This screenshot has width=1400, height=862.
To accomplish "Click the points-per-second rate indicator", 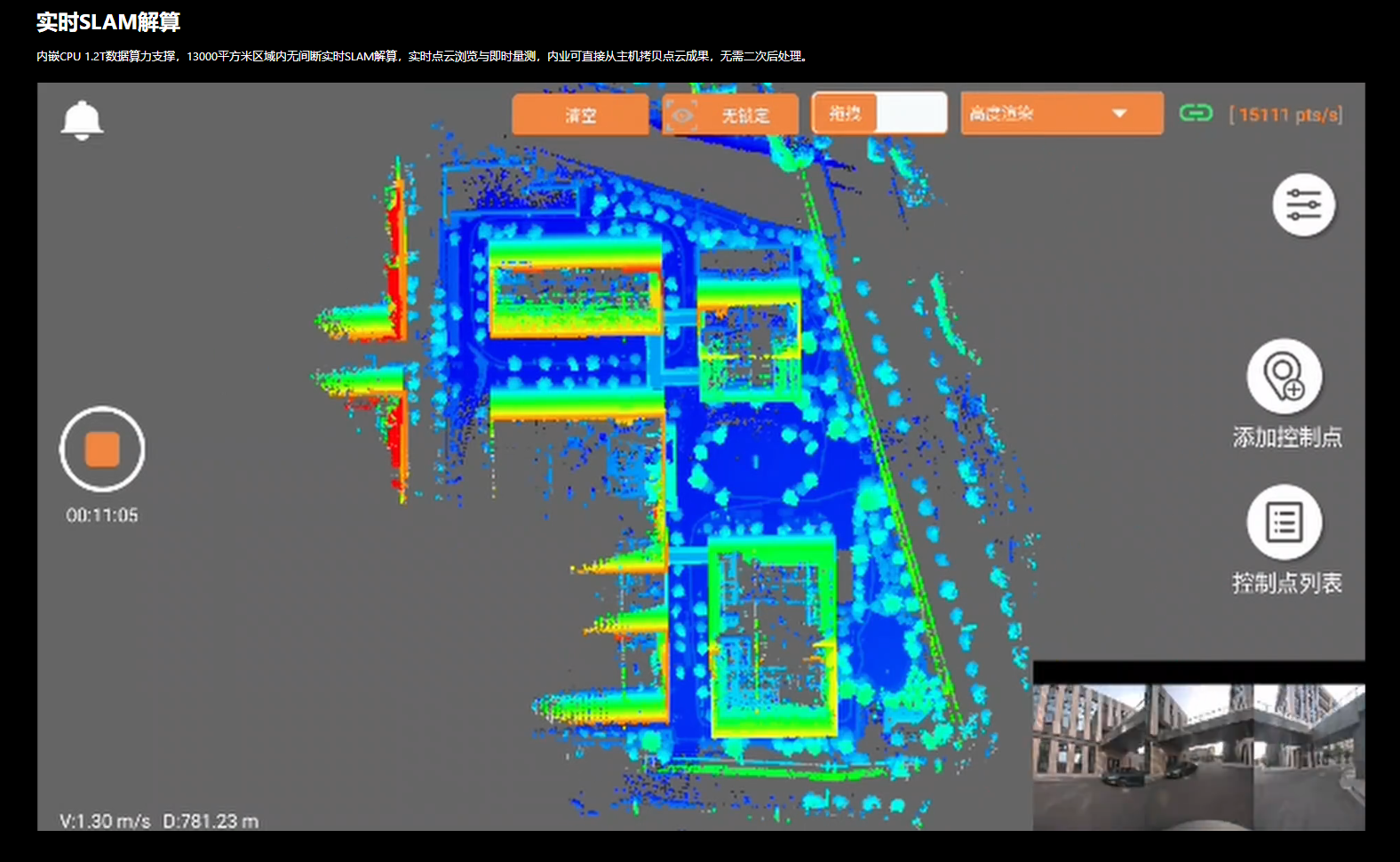I will click(x=1285, y=115).
